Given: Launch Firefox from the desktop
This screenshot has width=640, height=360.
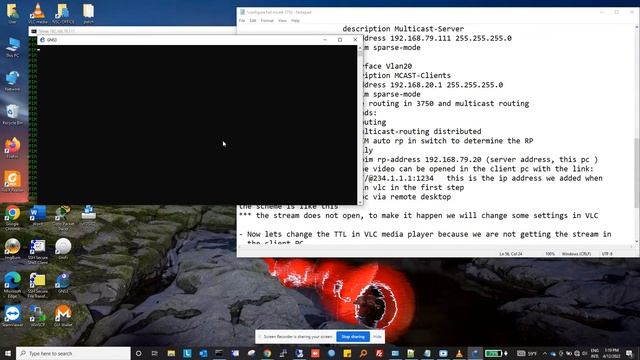Looking at the screenshot, I should pos(12,147).
